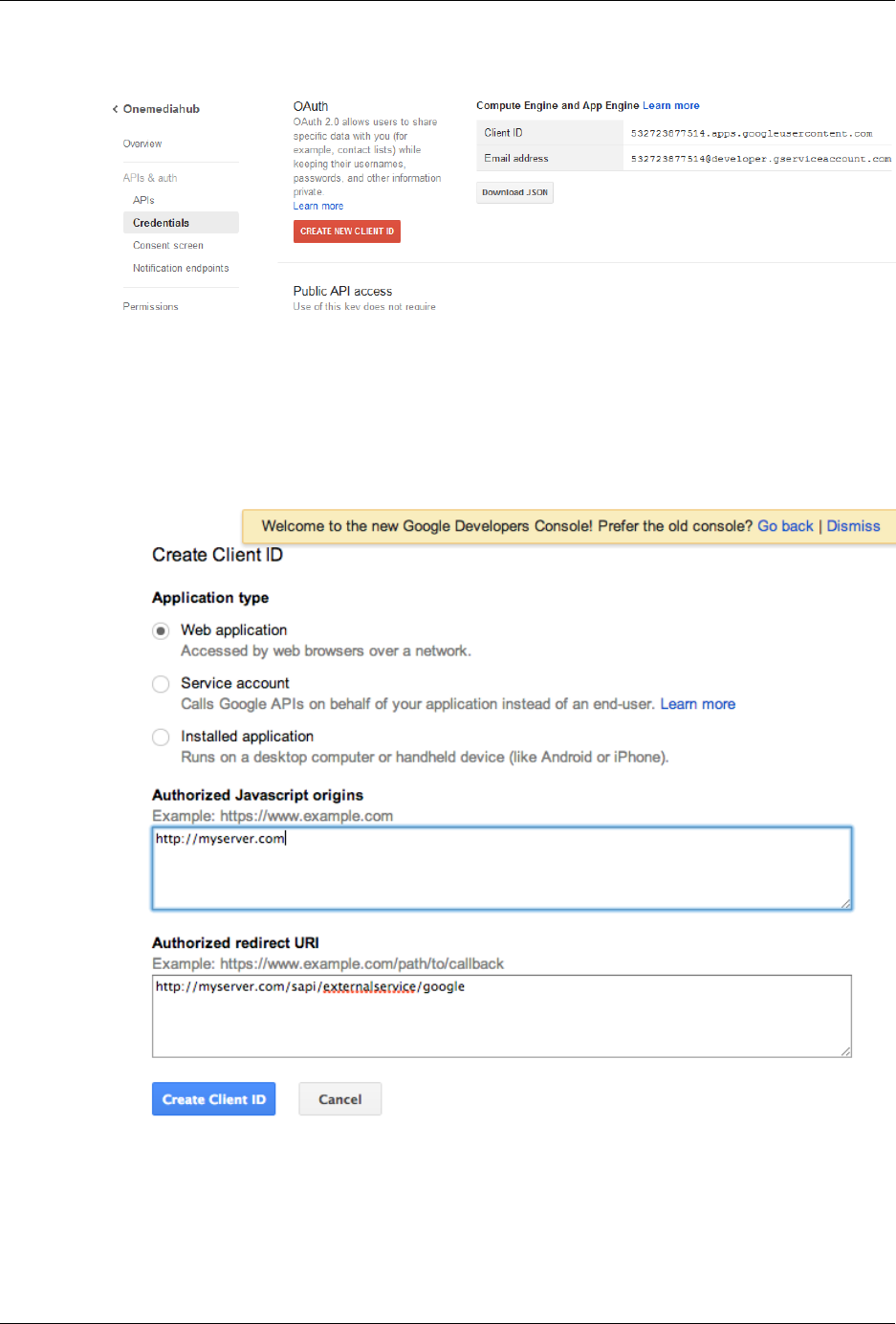
Task: Click Go back to old console
Action: click(785, 526)
